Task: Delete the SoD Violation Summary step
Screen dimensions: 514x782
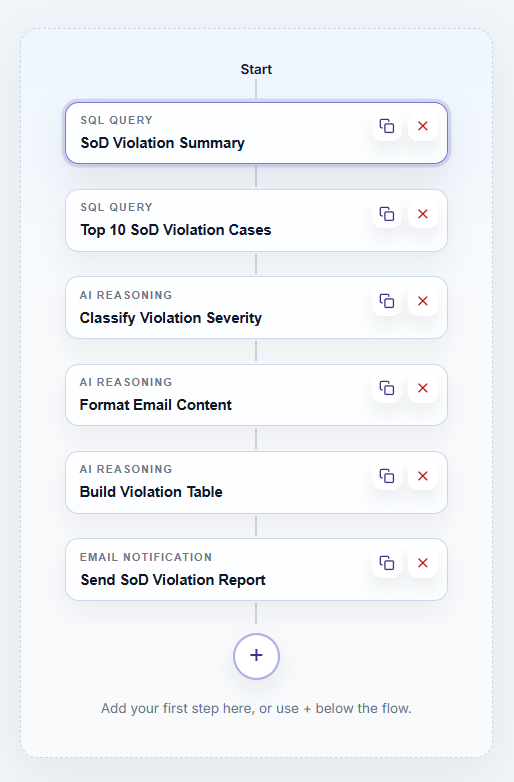Action: [x=423, y=126]
